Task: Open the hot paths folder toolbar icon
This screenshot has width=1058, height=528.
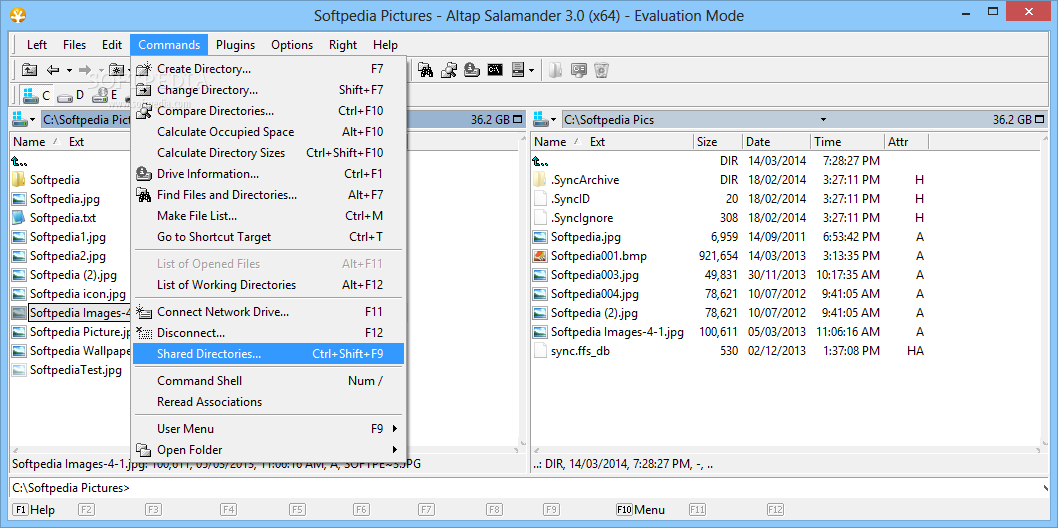Action: click(x=116, y=69)
